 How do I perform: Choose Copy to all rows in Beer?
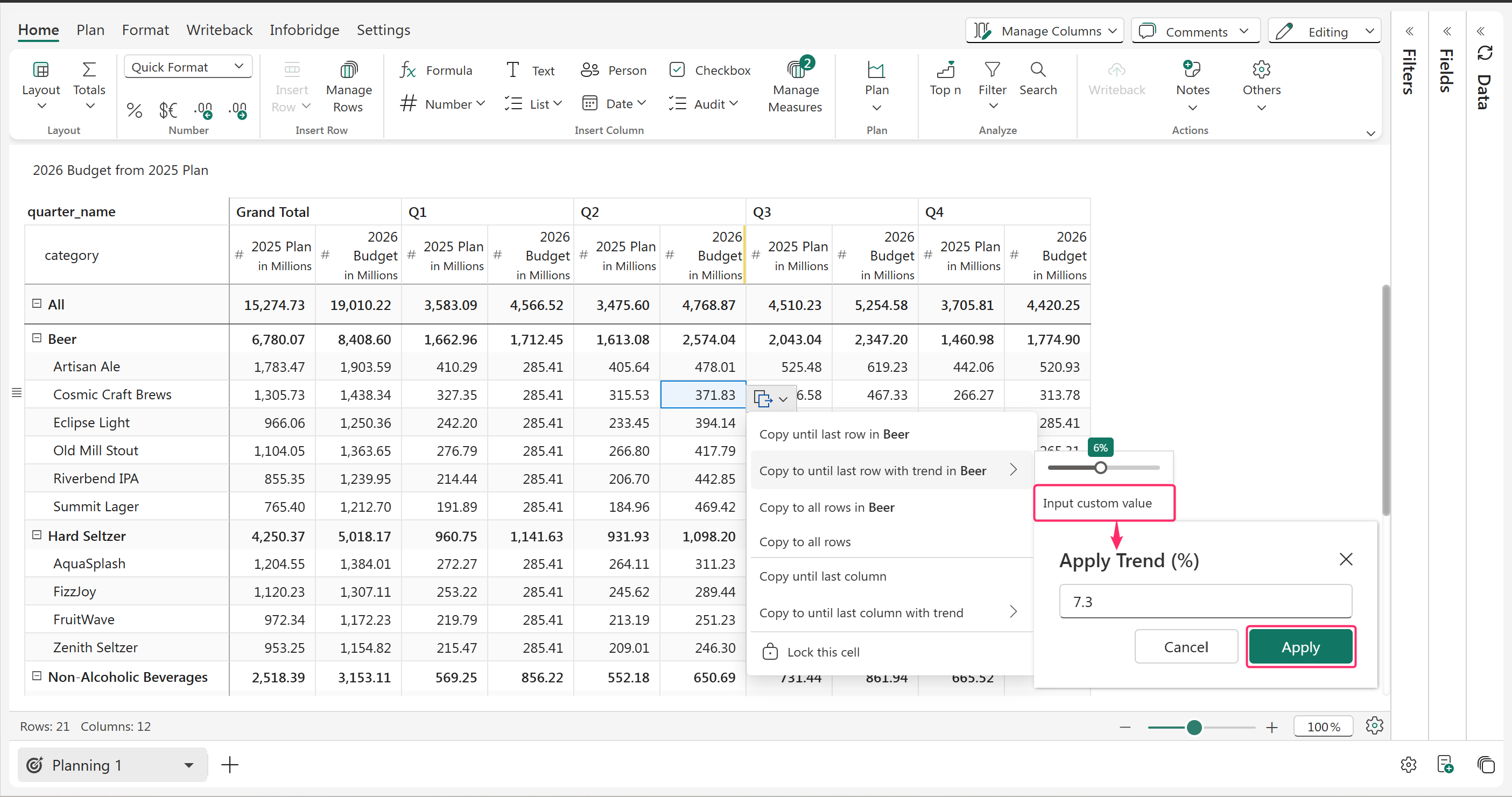point(826,507)
